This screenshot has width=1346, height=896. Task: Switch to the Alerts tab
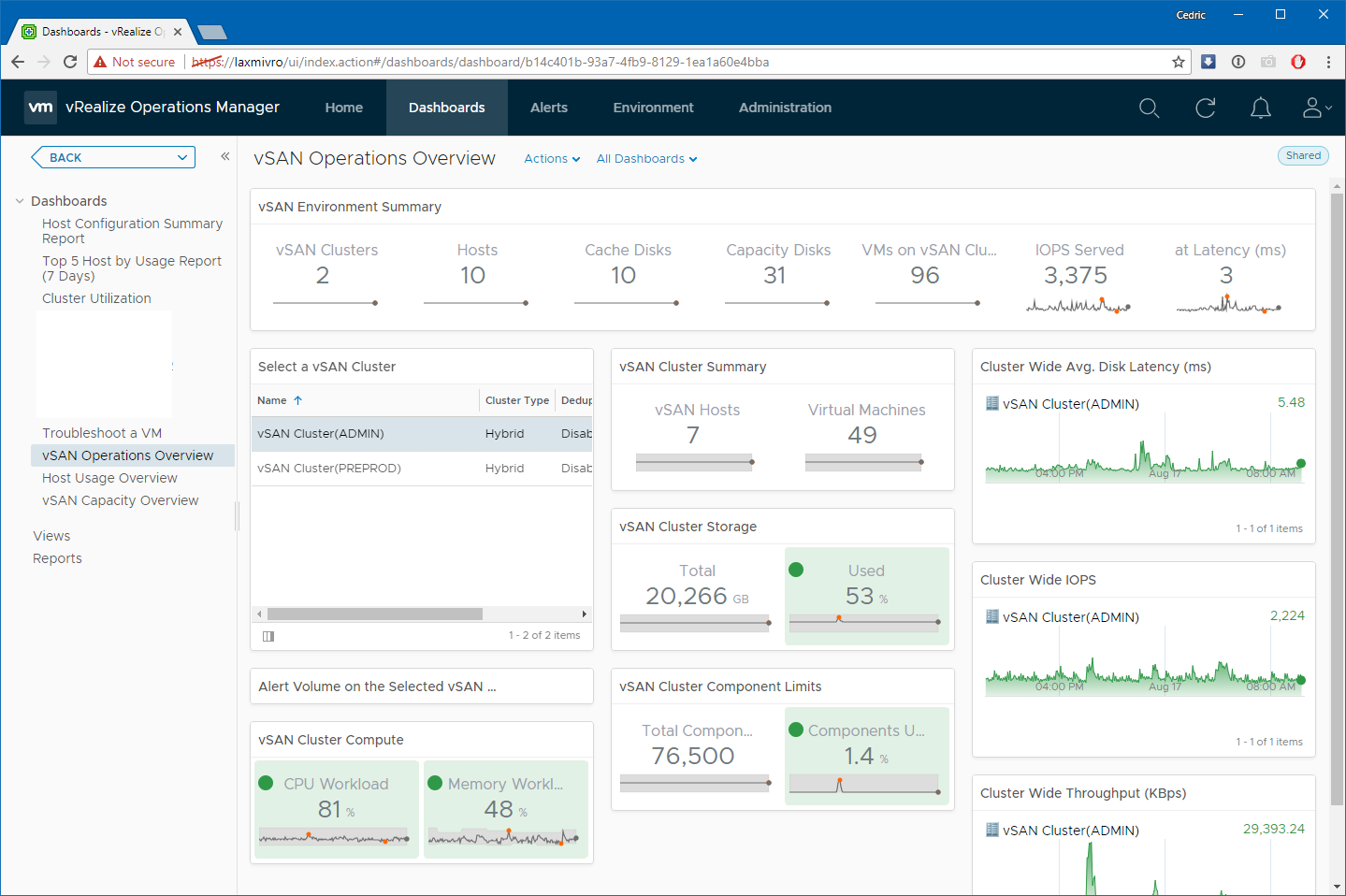tap(548, 108)
